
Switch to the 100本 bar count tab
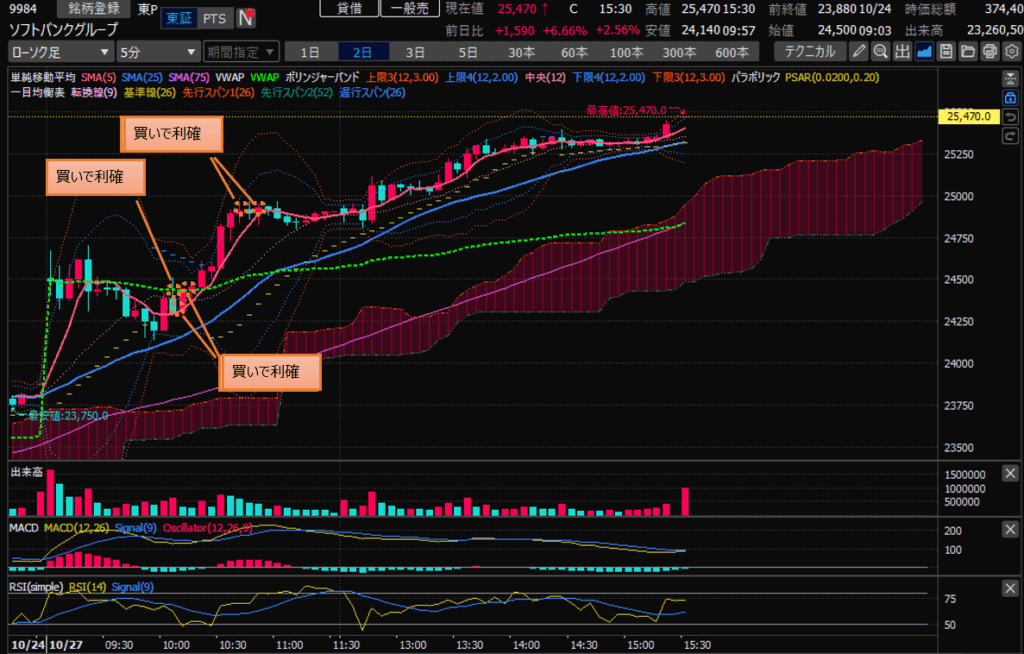coord(626,51)
